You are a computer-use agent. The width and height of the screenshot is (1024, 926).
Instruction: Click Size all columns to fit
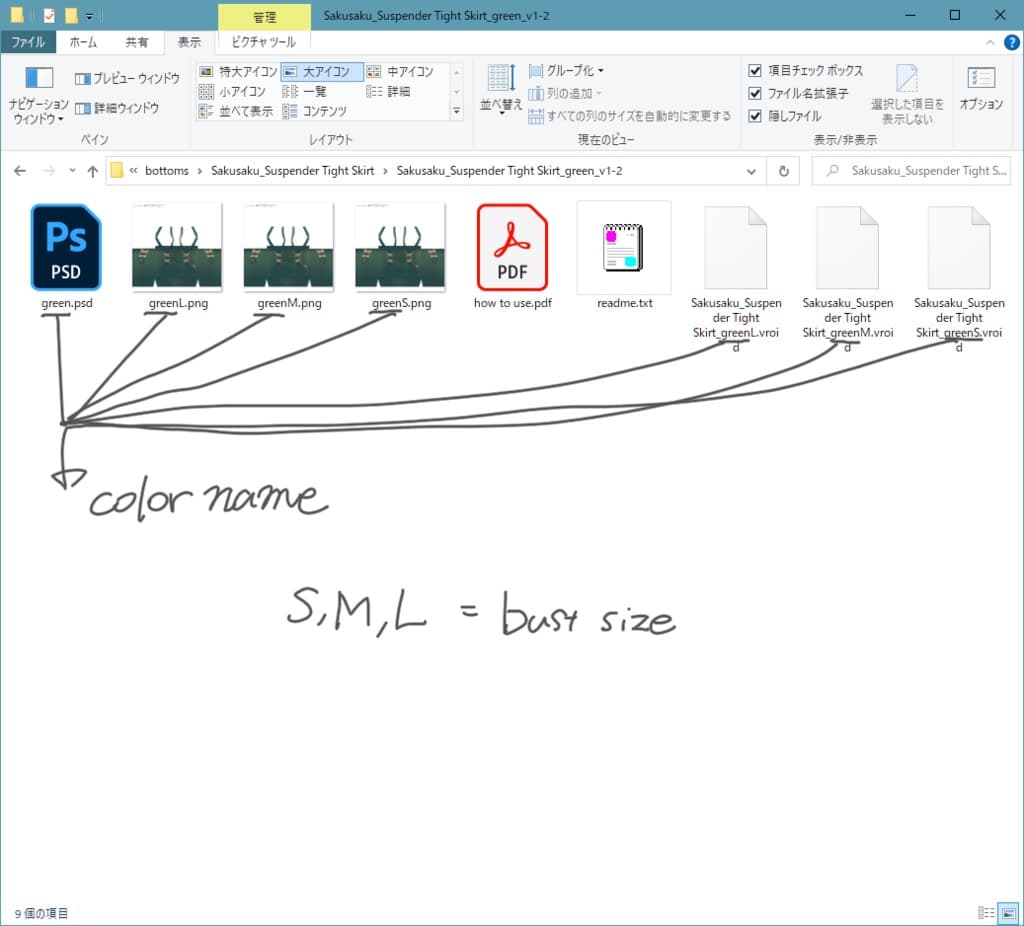tap(630, 116)
